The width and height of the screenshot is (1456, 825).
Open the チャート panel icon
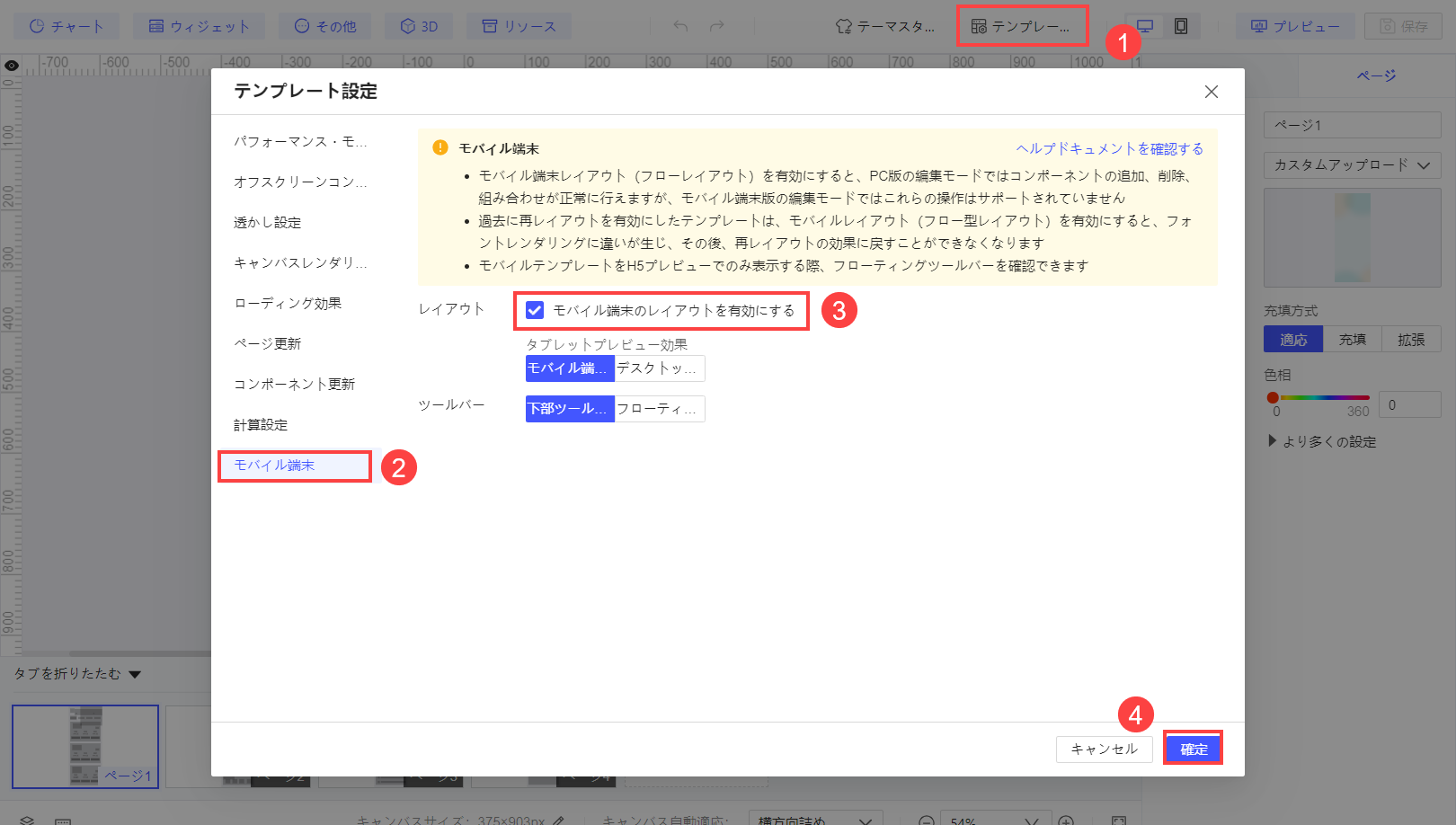pyautogui.click(x=67, y=25)
